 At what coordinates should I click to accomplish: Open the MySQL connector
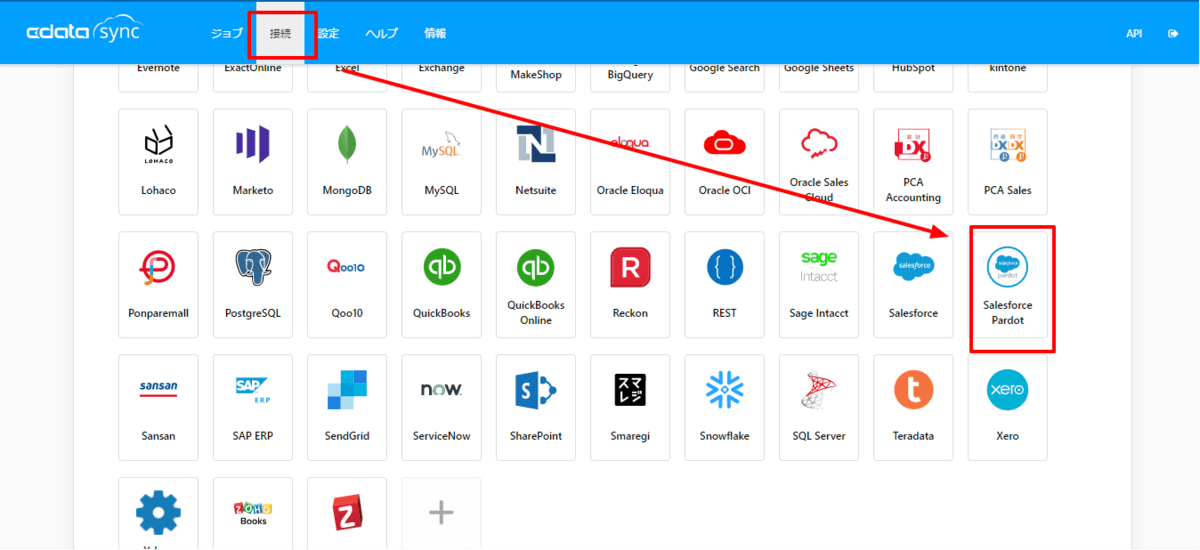coord(441,162)
